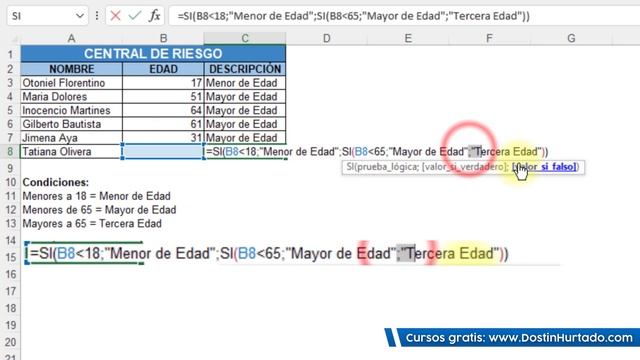
Task: Select empty age cell B8 for Tatiana
Action: pos(163,151)
